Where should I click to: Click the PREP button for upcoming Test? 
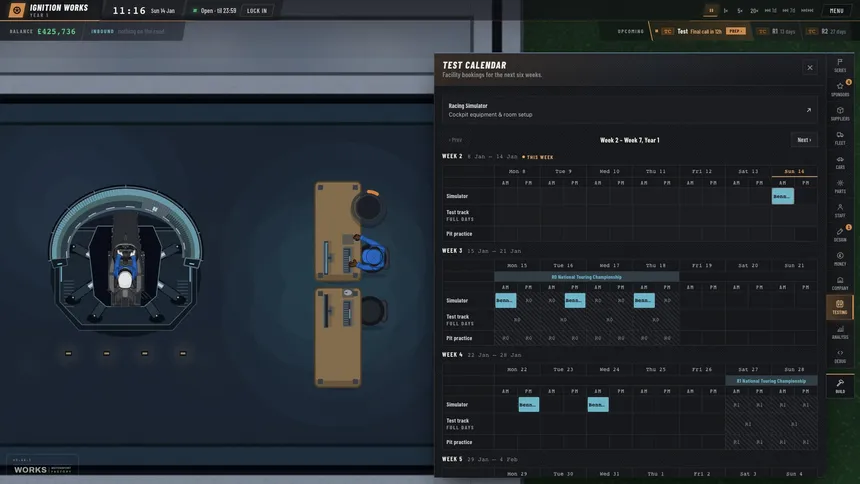tap(735, 31)
